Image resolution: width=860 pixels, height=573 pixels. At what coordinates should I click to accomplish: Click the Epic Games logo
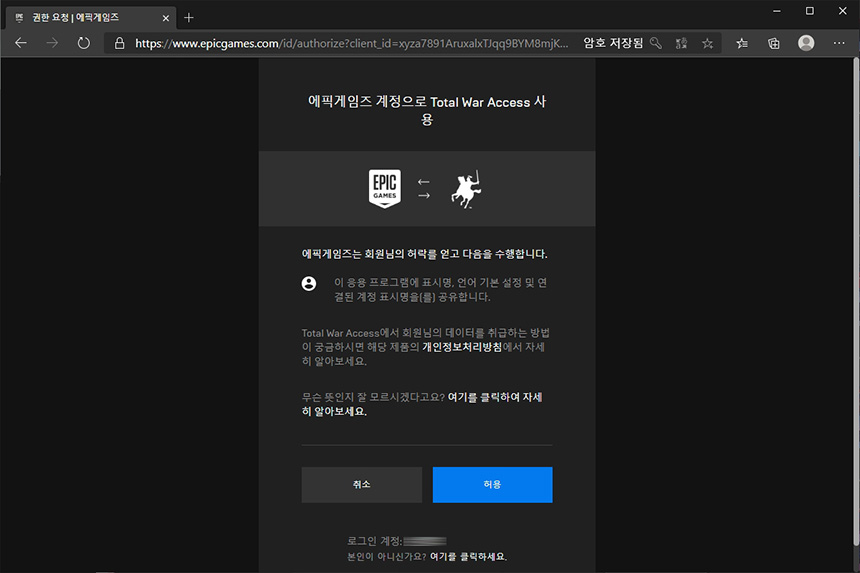point(384,188)
